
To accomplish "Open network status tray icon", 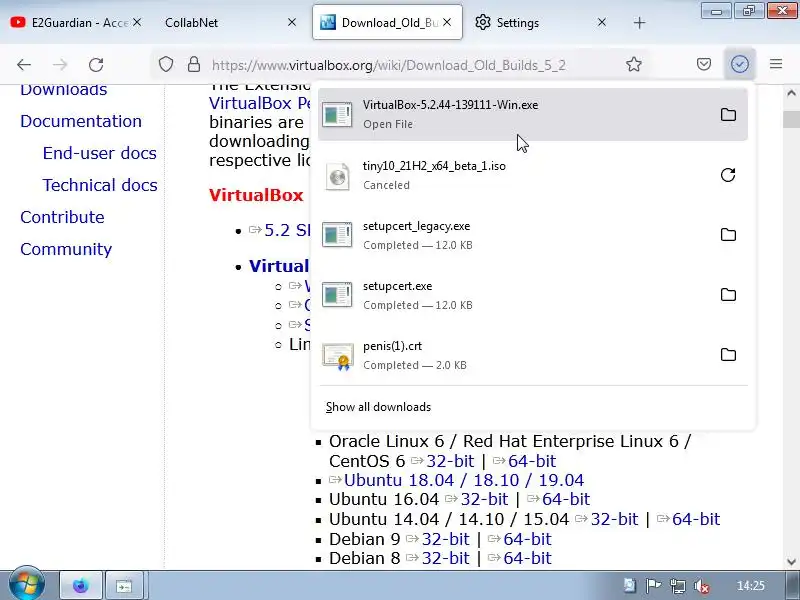I will [678, 586].
